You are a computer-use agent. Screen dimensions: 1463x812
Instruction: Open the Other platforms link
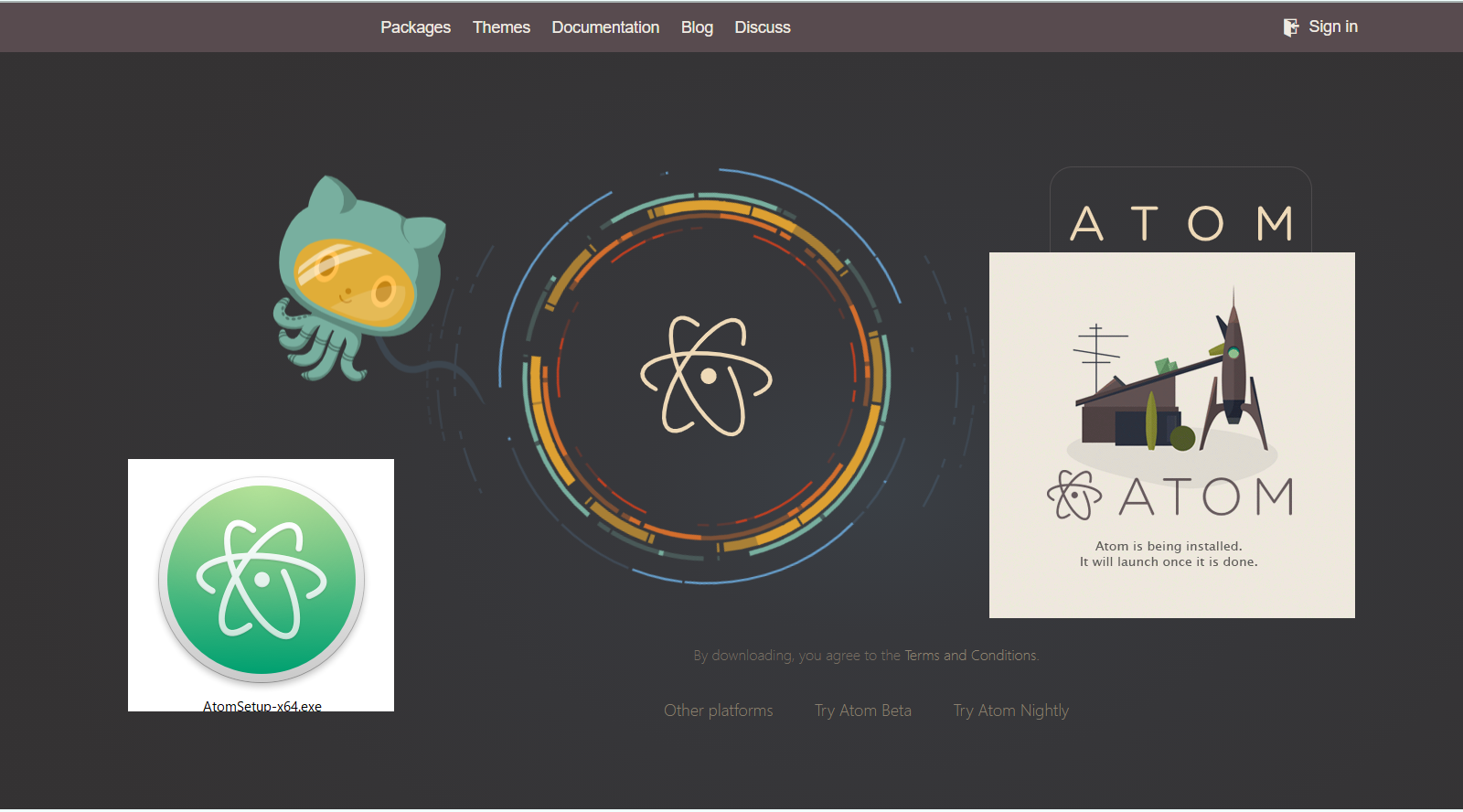(x=719, y=710)
